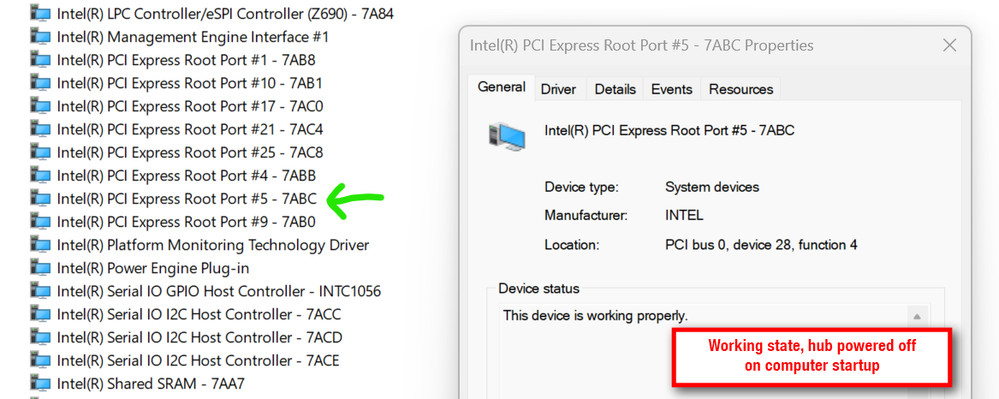Click the Shared SRAM - 7AA7 device icon

40,384
